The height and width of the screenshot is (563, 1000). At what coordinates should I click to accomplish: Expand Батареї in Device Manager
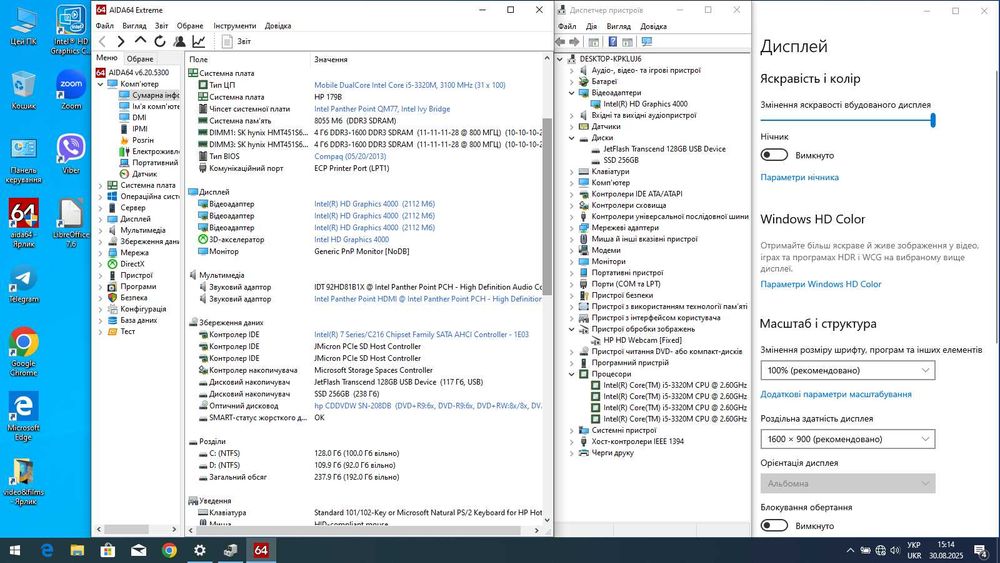(571, 82)
